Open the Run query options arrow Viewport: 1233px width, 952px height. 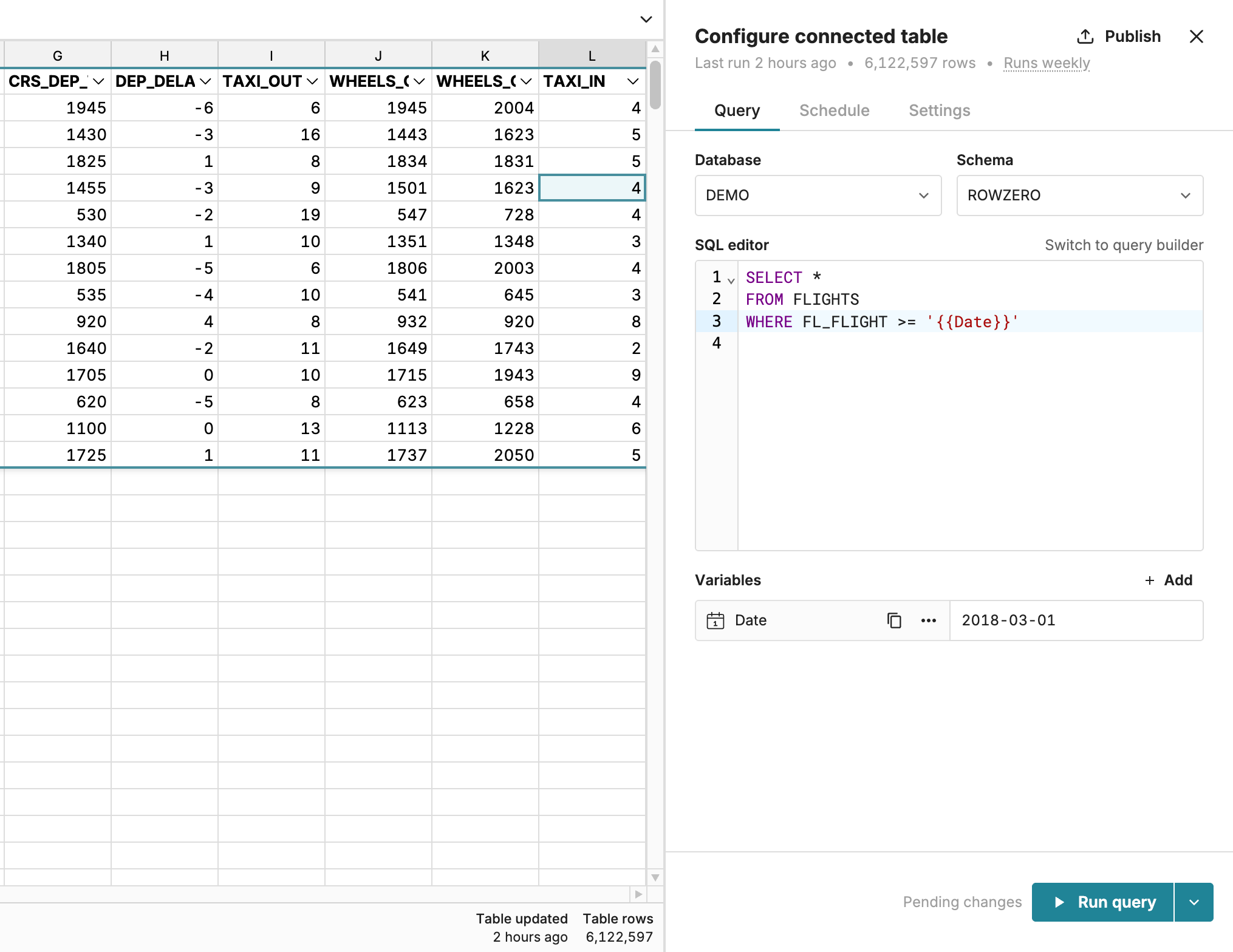tap(1194, 902)
